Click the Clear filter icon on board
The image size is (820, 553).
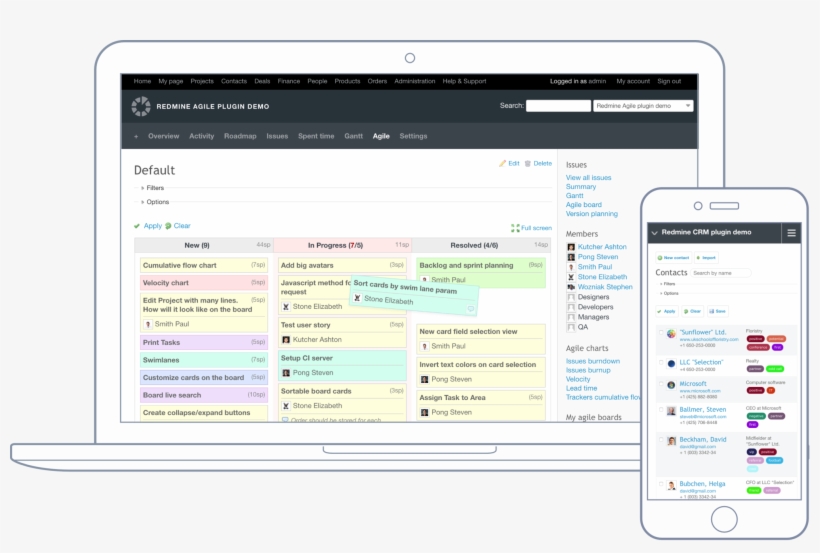point(168,226)
